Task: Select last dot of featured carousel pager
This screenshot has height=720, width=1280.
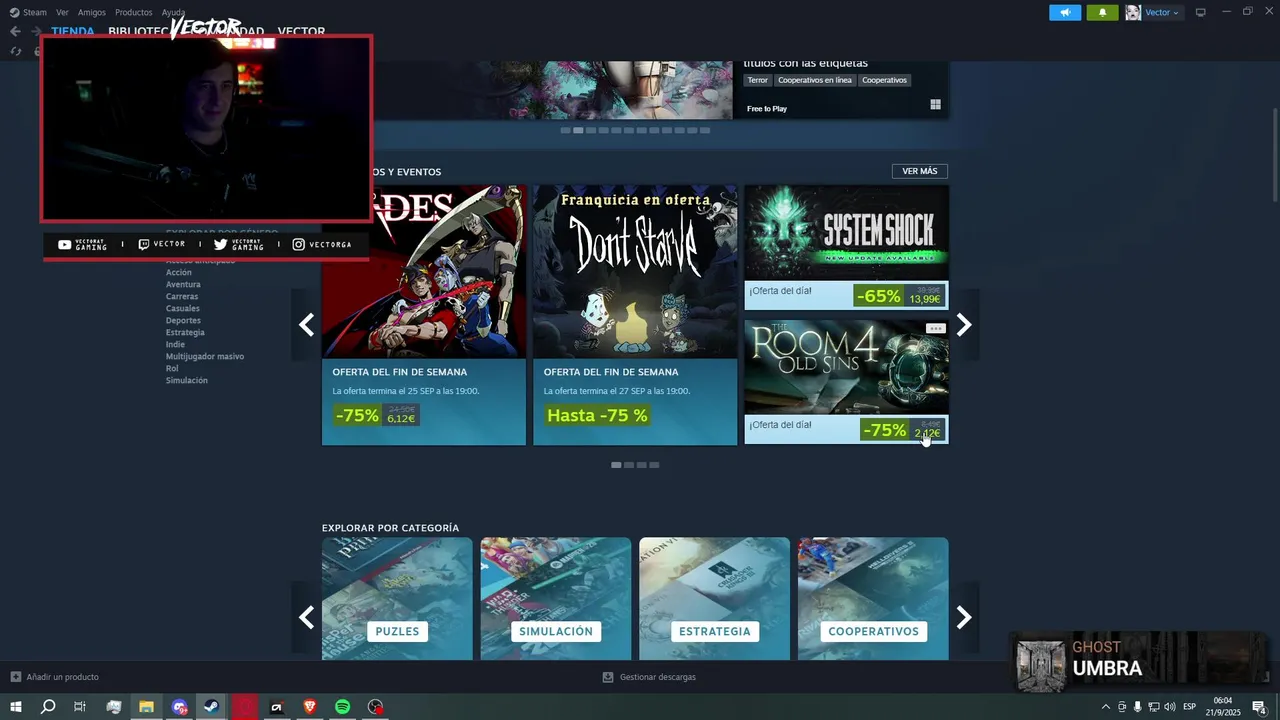Action: point(705,130)
